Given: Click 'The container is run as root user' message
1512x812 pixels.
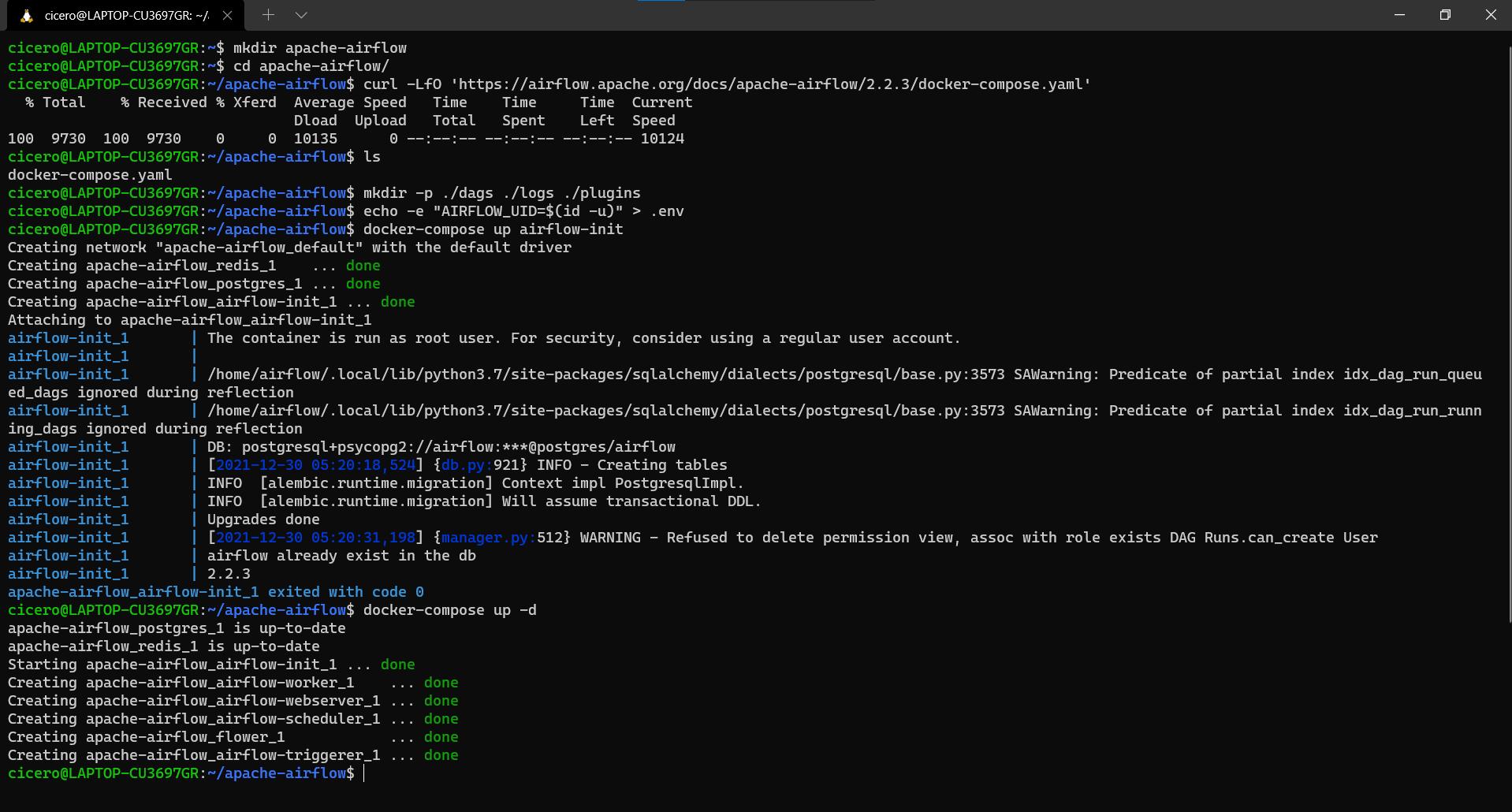Looking at the screenshot, I should (x=583, y=338).
